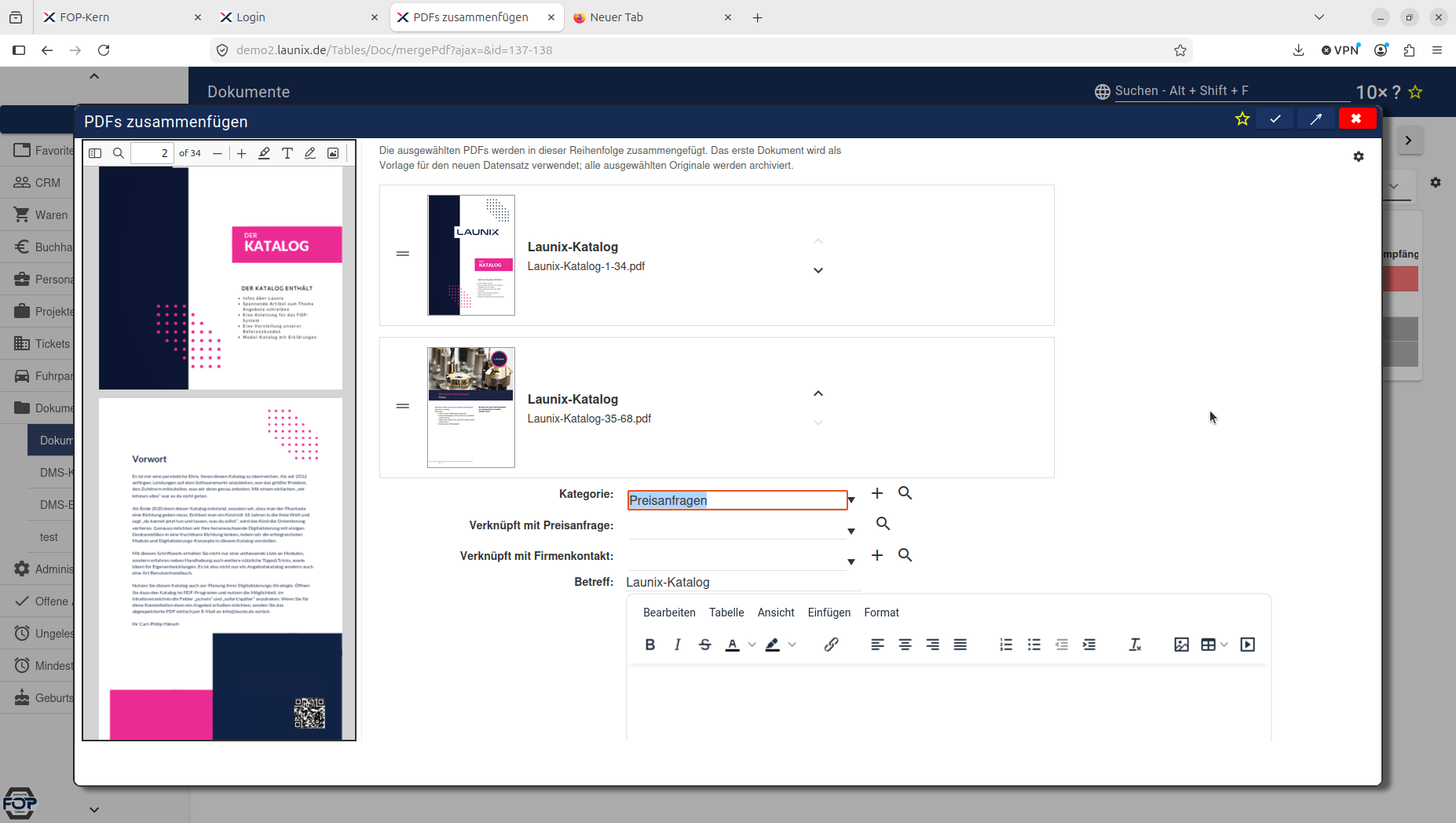Zoom out in the PDF preview
The height and width of the screenshot is (823, 1456).
pos(218,153)
